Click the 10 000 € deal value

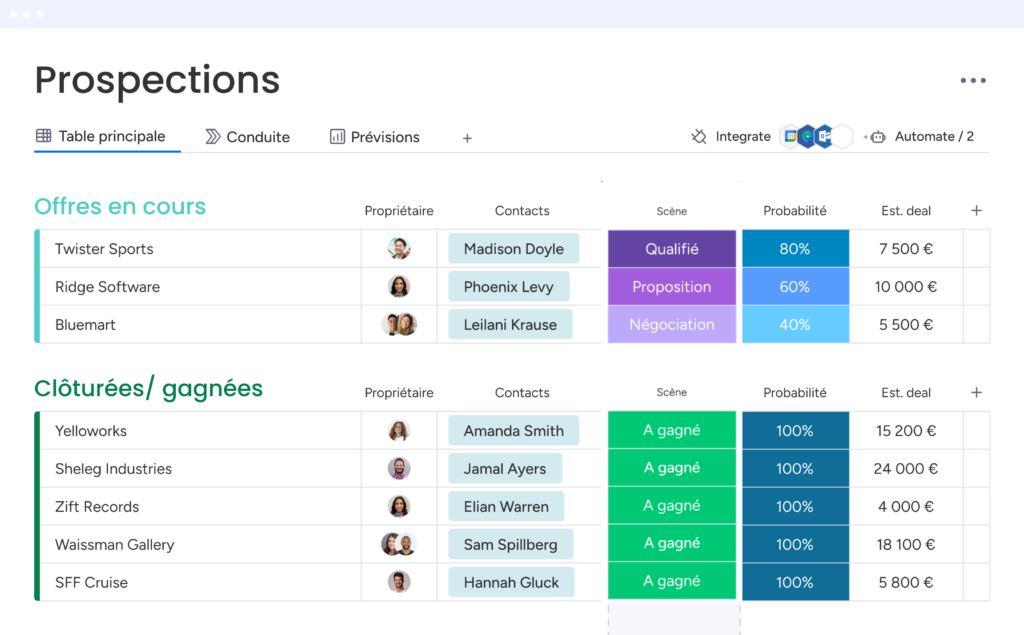point(906,287)
